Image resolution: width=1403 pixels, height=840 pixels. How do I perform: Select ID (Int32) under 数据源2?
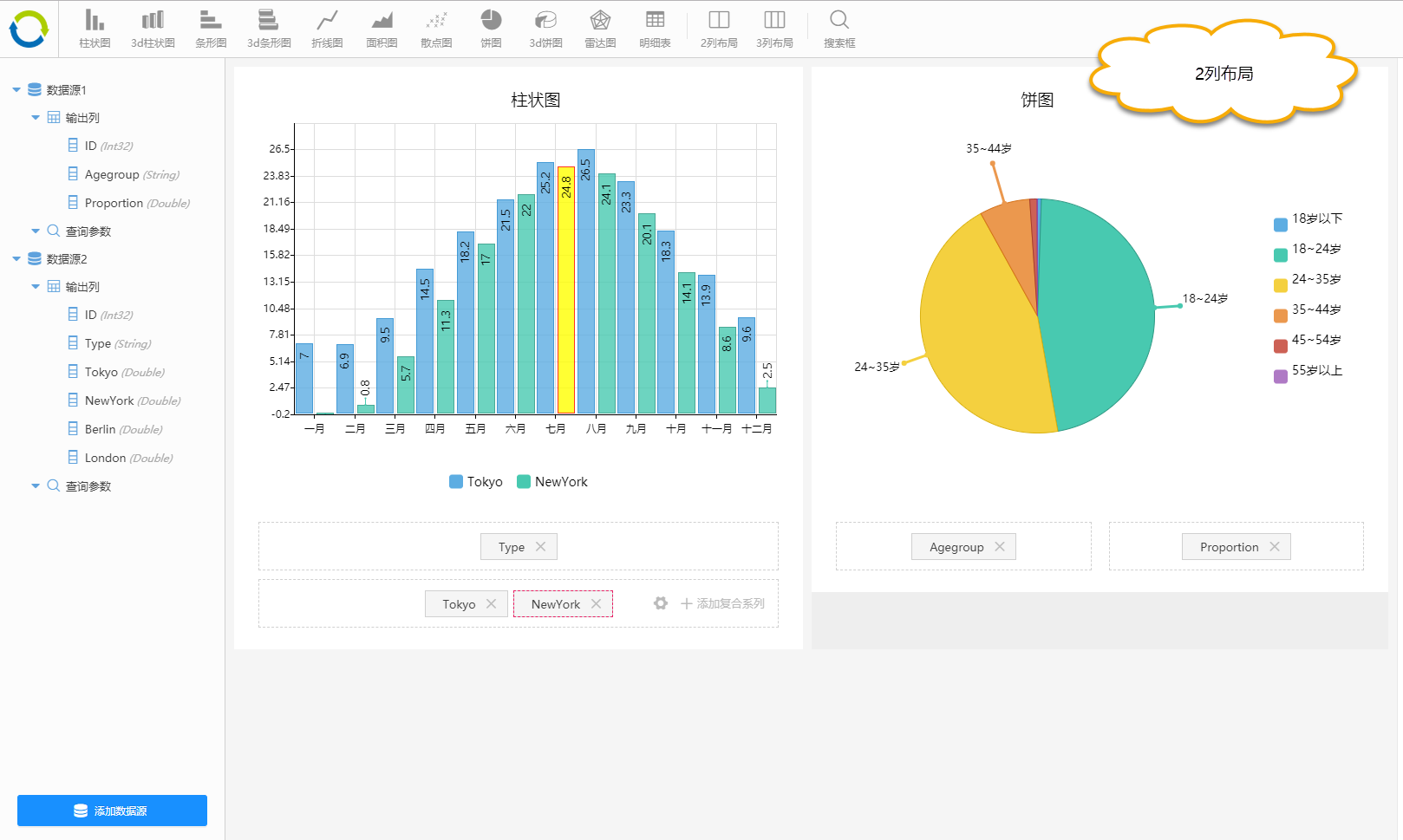tap(101, 315)
